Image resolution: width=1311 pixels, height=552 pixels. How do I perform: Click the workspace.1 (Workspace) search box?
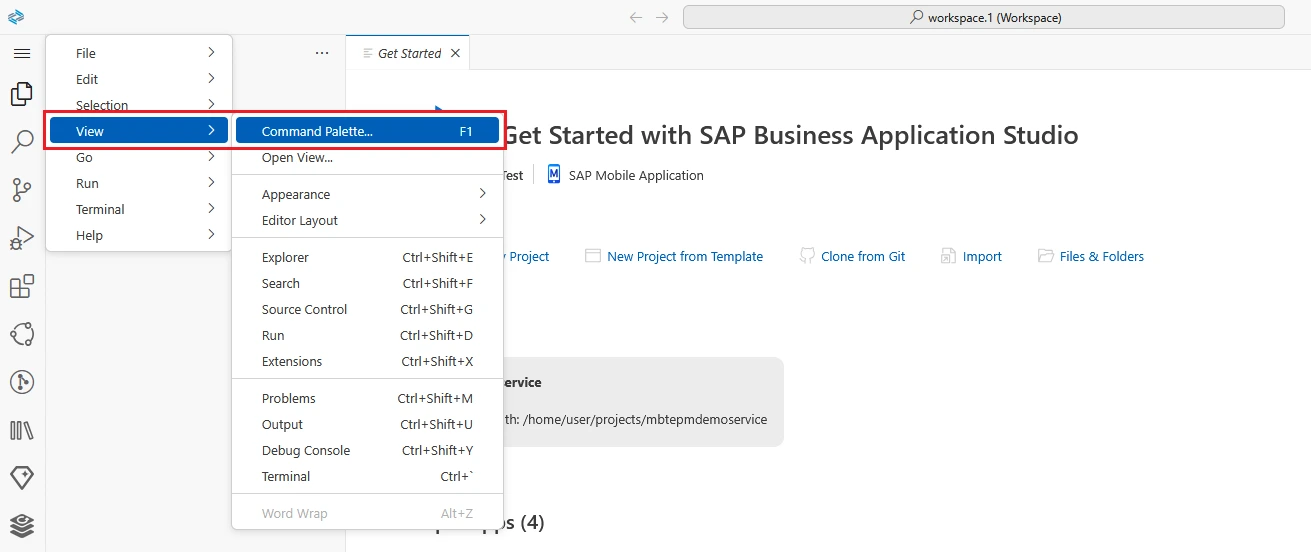pos(983,17)
